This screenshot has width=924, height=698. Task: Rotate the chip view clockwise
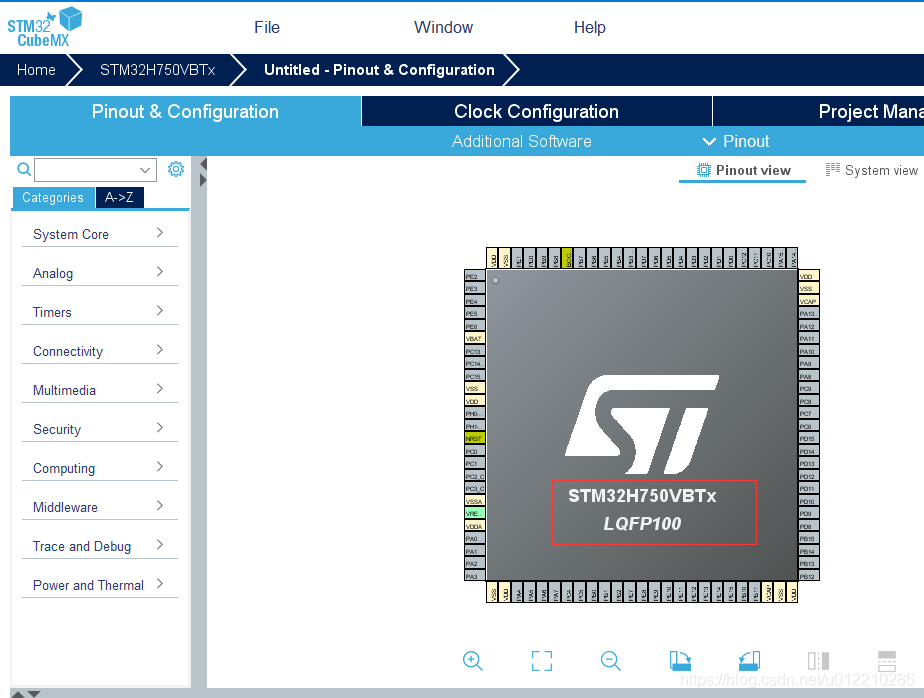click(x=680, y=661)
